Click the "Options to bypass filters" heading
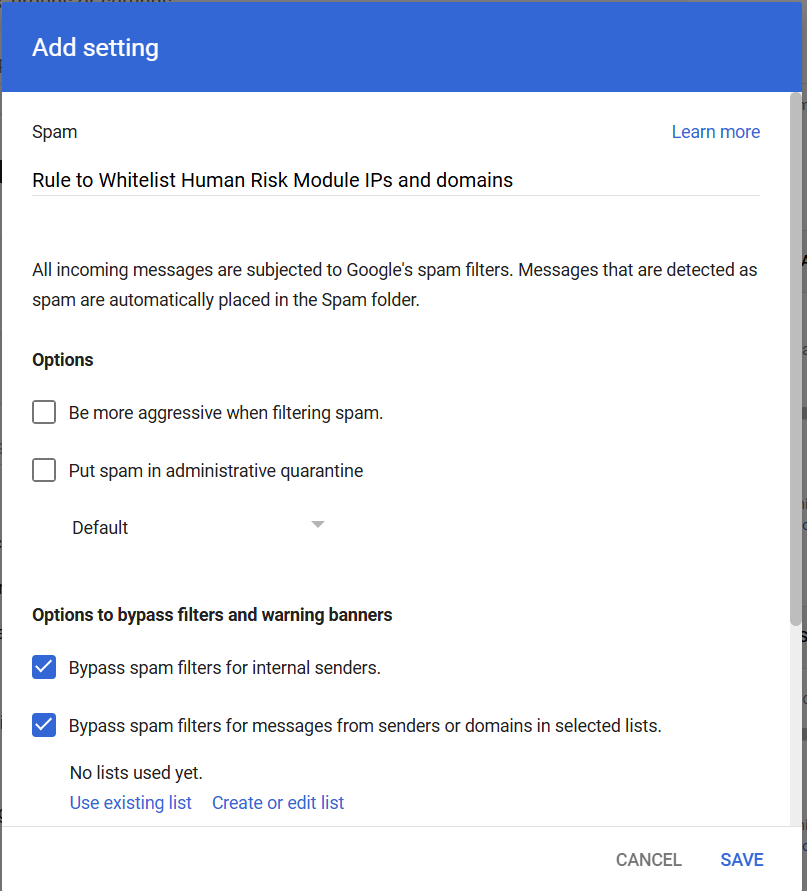The image size is (807, 891). pyautogui.click(x=212, y=615)
